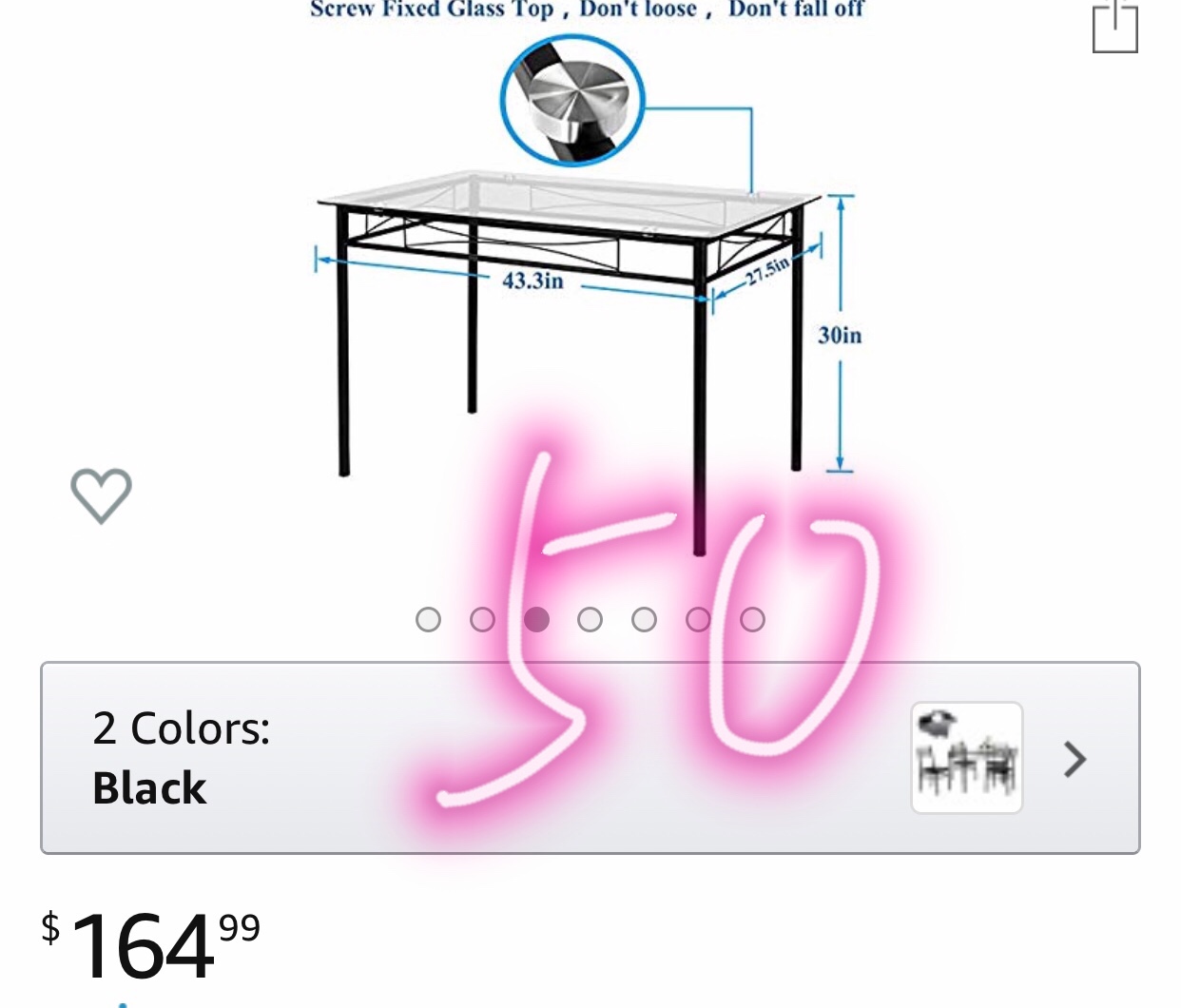Jump to the fifth product image dot

pos(645,620)
